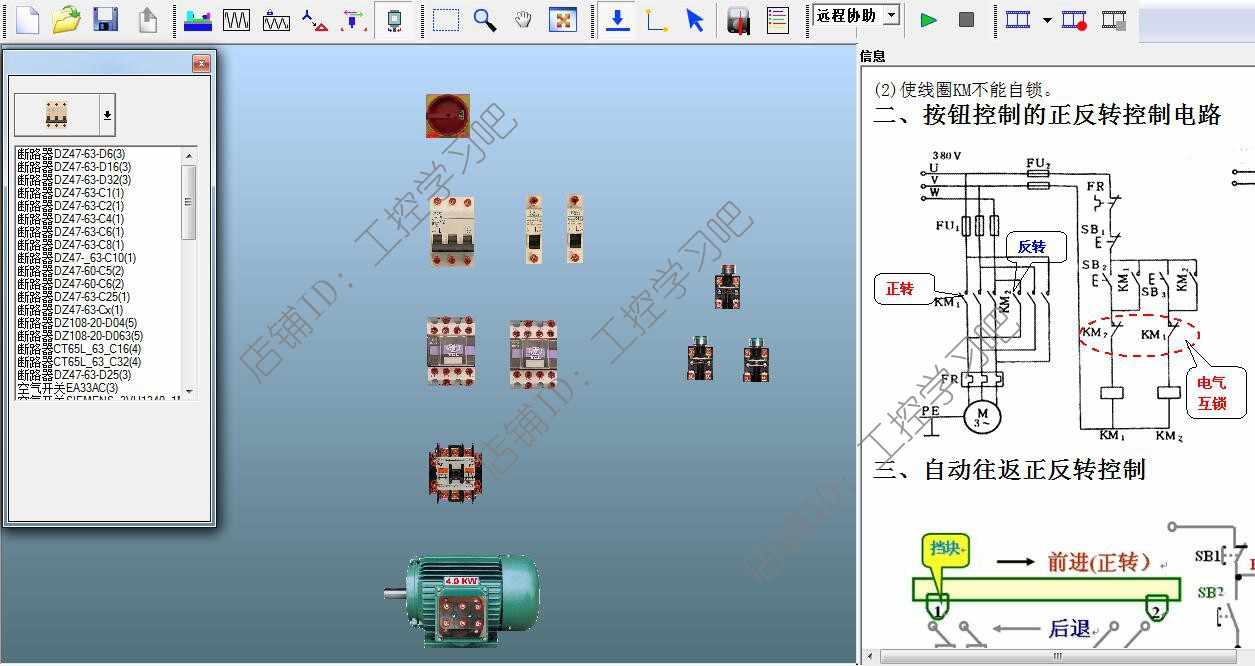The height and width of the screenshot is (666, 1255).
Task: Select the blue component layout toolbar icon
Action: (198, 19)
